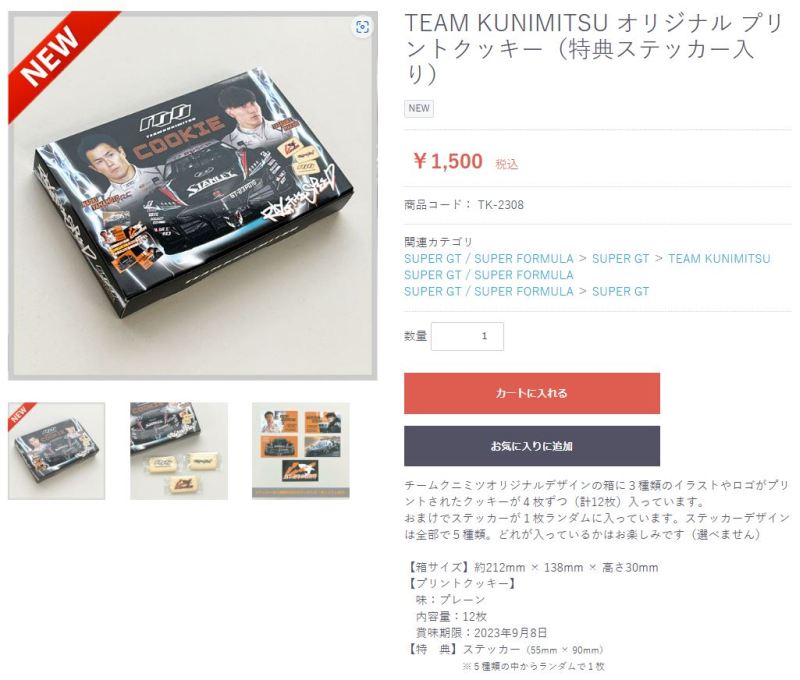
Task: Click the カートに入れる button
Action: (532, 393)
